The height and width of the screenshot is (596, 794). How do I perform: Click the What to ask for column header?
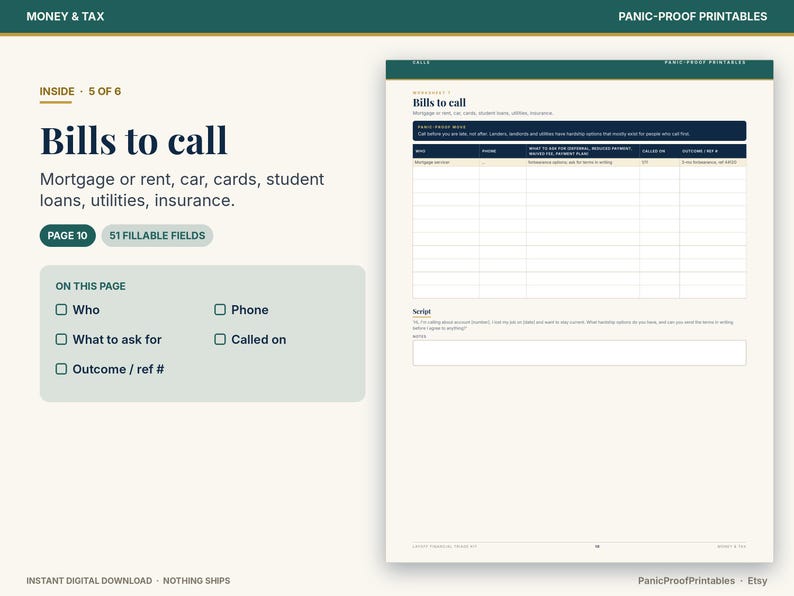[583, 151]
